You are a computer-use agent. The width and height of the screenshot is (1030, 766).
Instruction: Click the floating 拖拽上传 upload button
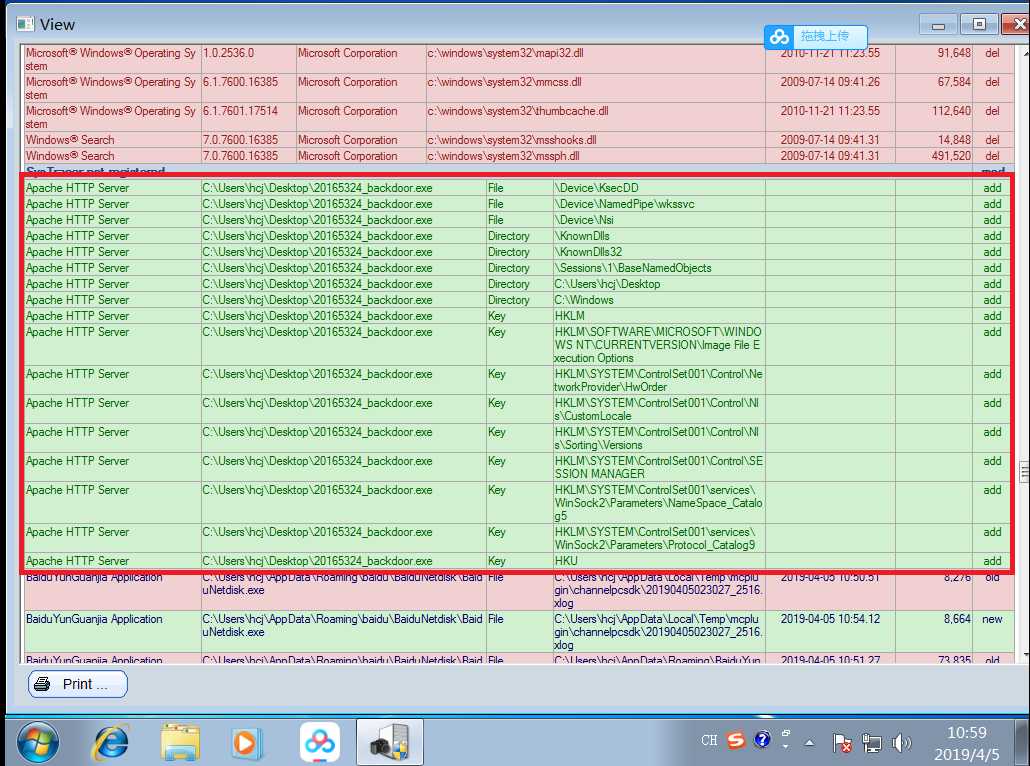point(815,37)
